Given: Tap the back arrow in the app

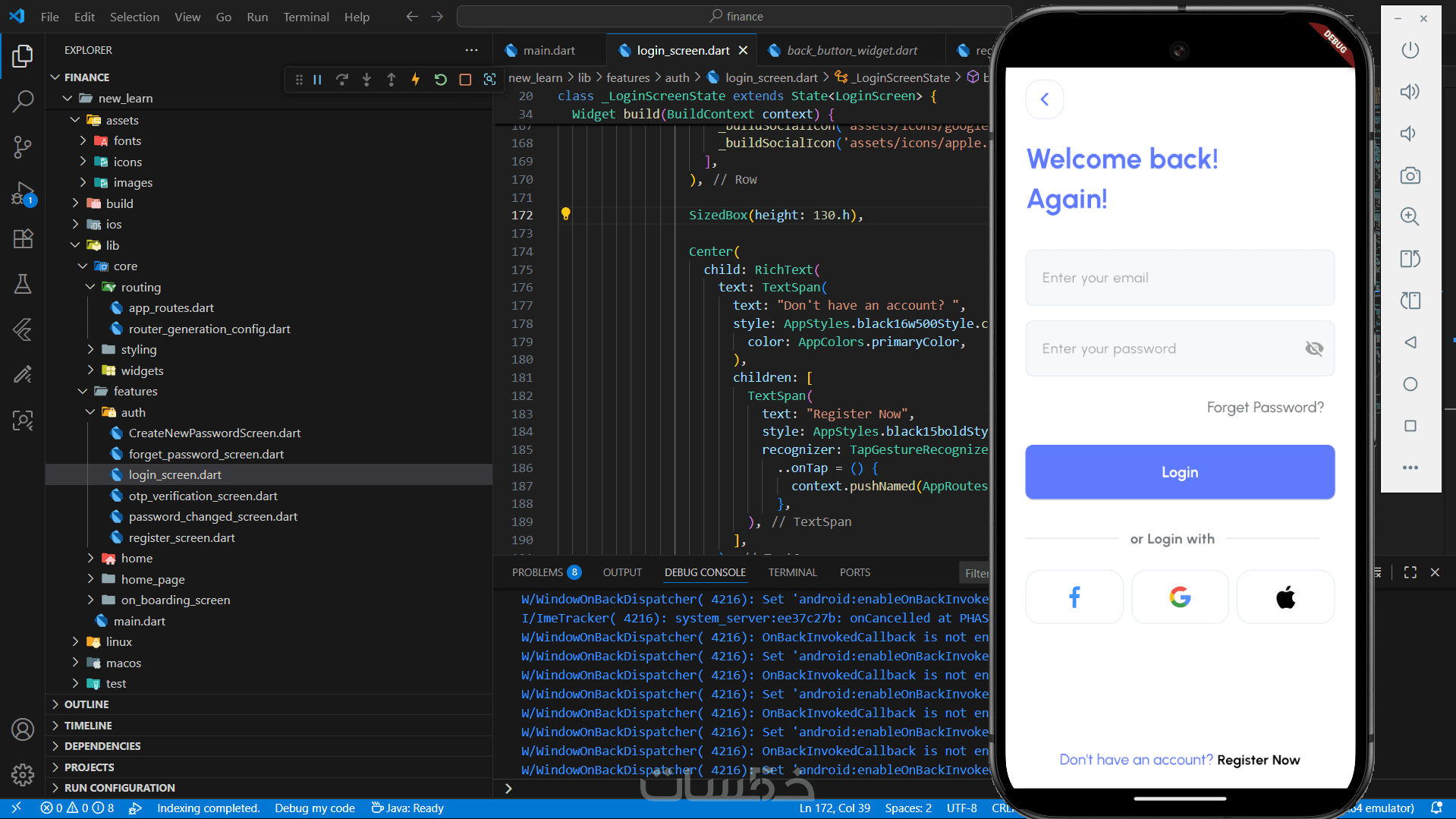Looking at the screenshot, I should click(x=1045, y=99).
